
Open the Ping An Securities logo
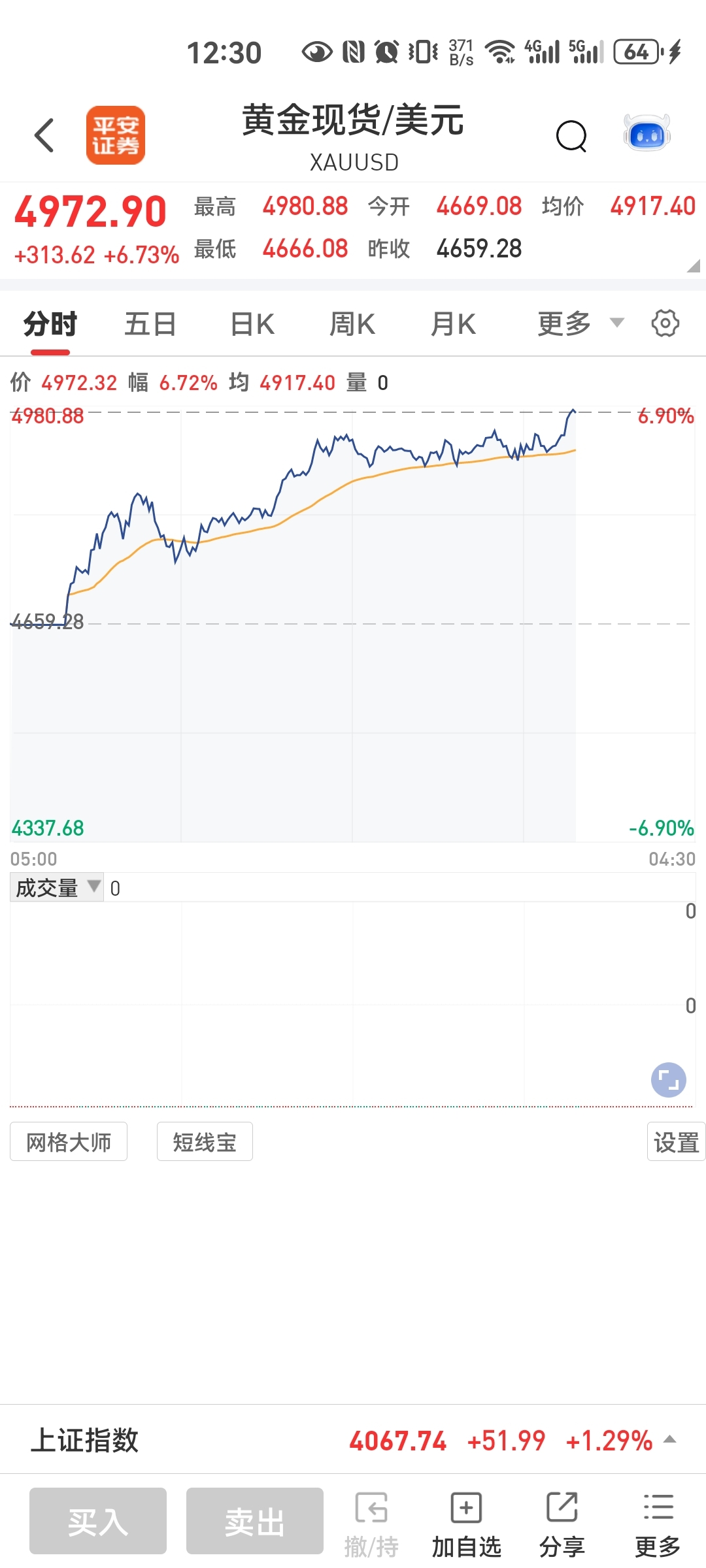tap(116, 135)
